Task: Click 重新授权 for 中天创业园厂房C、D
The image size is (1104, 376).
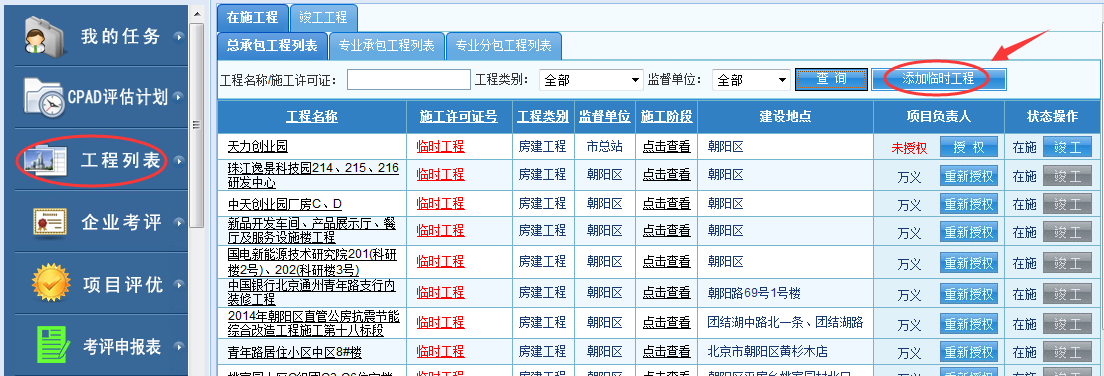Action: [x=969, y=204]
